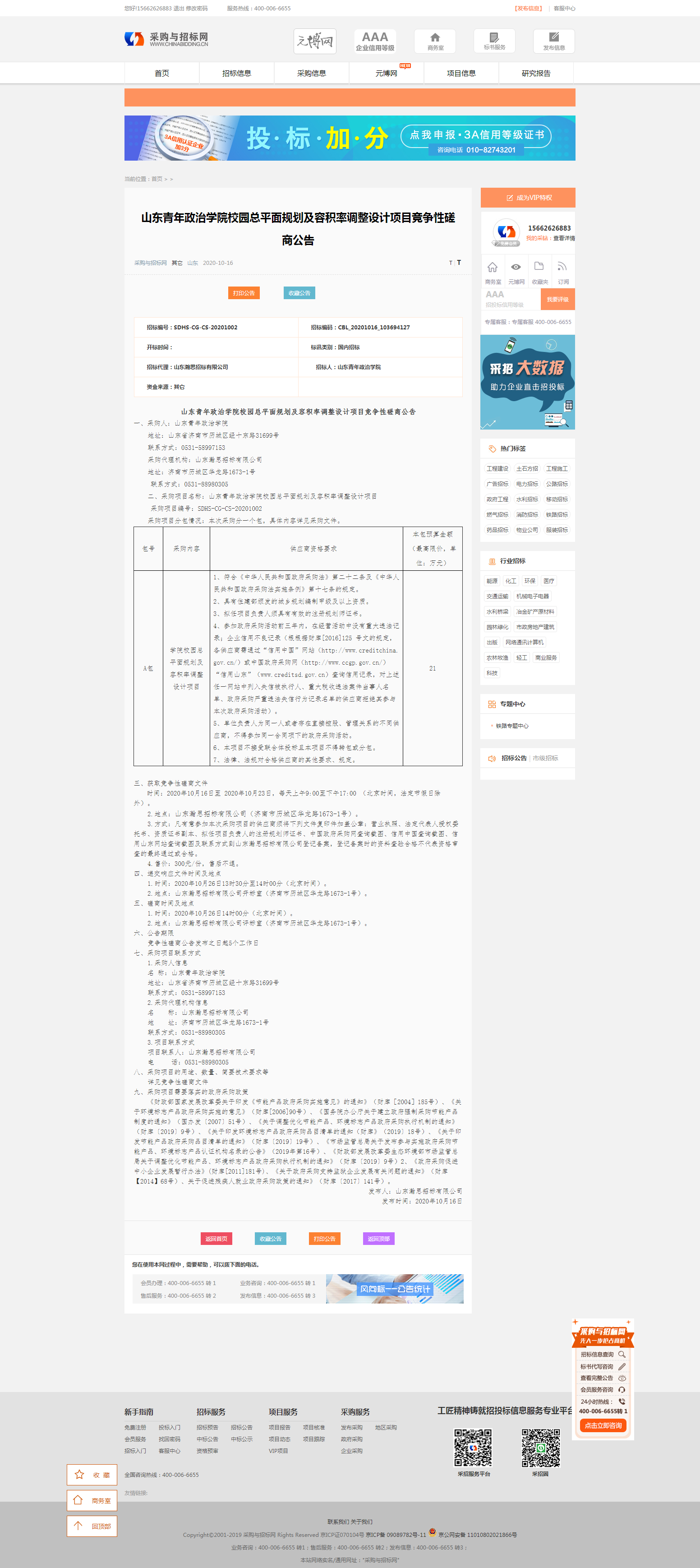Switch to 市级招标 tab in sidebar
The width and height of the screenshot is (700, 1568).
click(545, 758)
